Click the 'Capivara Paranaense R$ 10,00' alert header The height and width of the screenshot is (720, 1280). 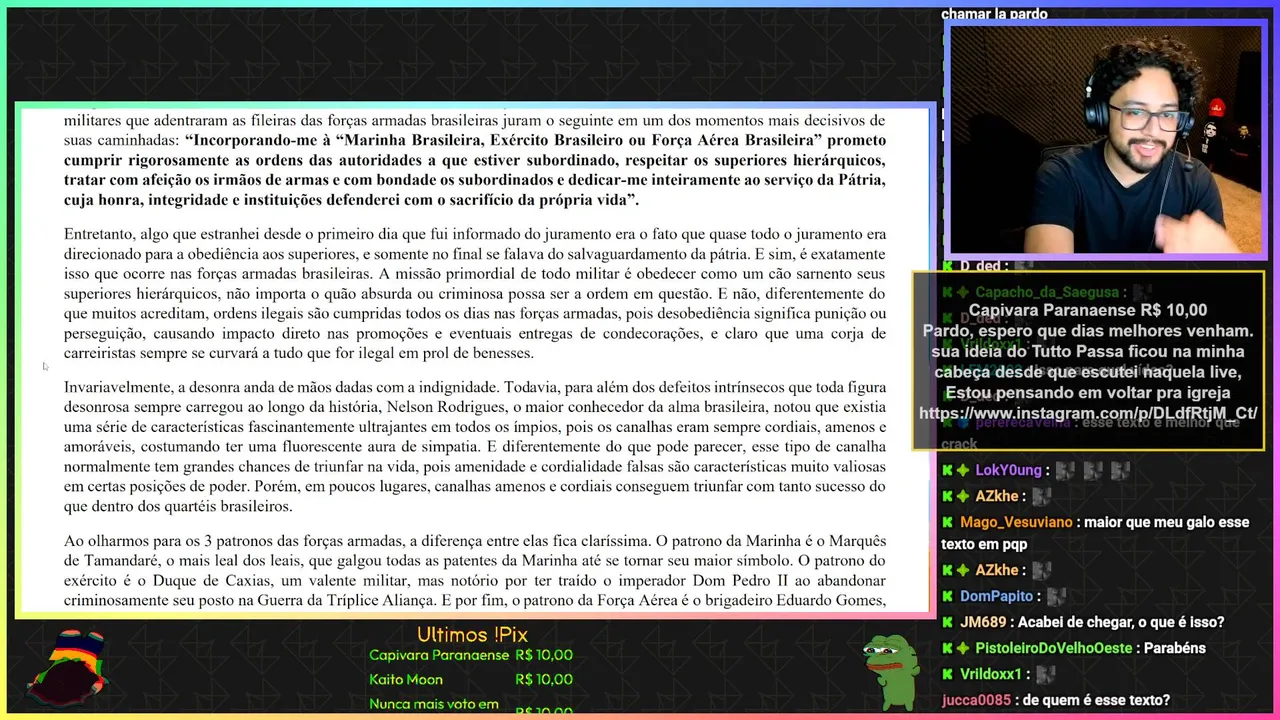click(1088, 310)
